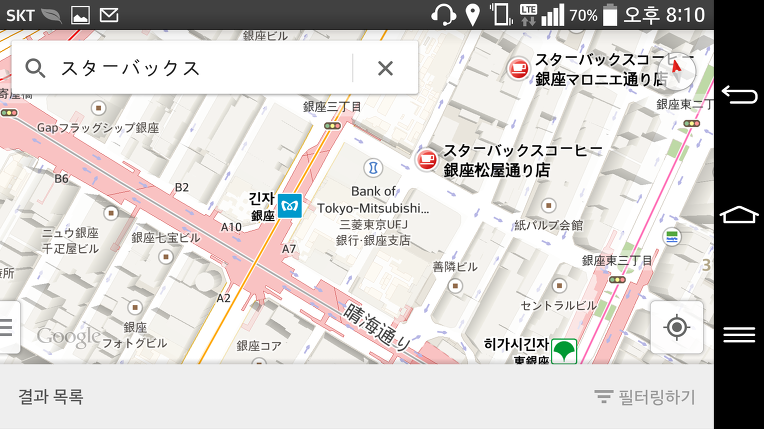Tap the 晴海通り street label

pyautogui.click(x=379, y=328)
